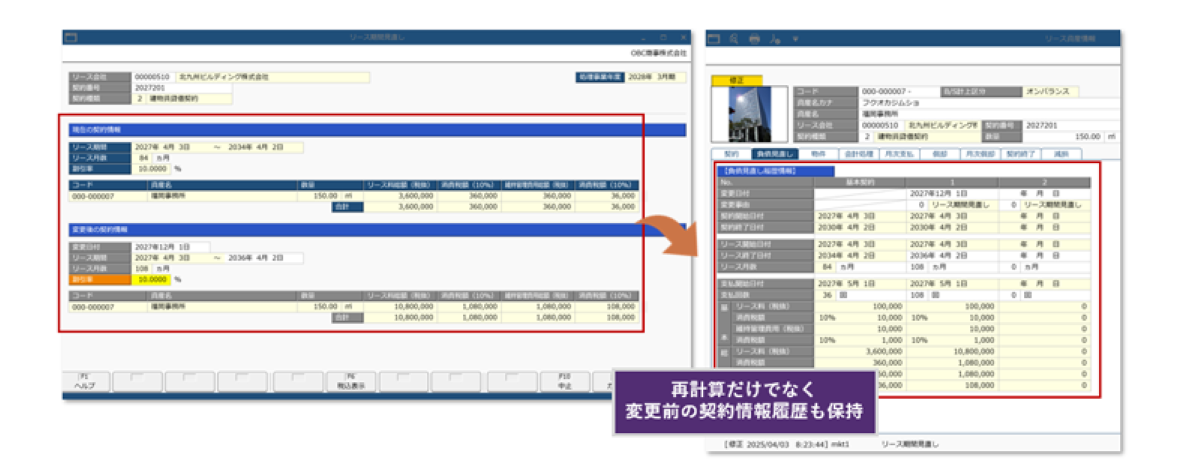Select the 減損 tab
This screenshot has width=1200, height=465.
click(x=1061, y=154)
